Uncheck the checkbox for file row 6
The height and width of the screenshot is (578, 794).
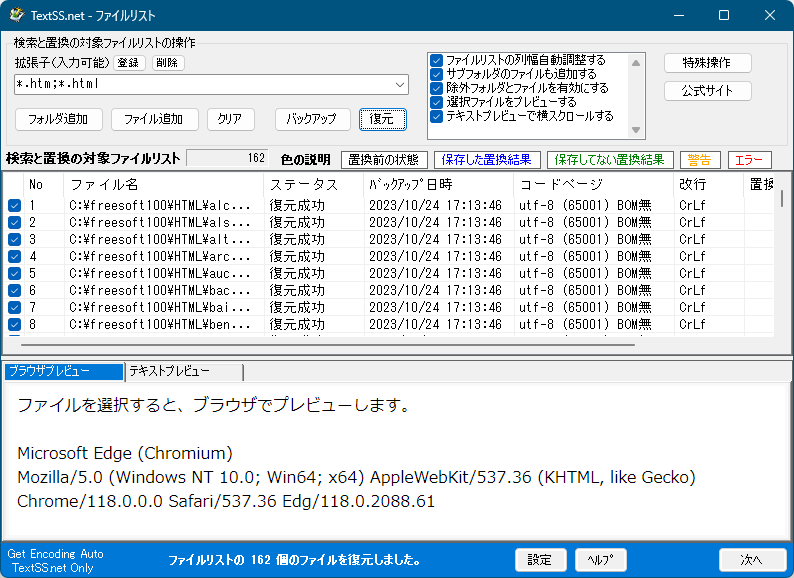click(x=14, y=290)
